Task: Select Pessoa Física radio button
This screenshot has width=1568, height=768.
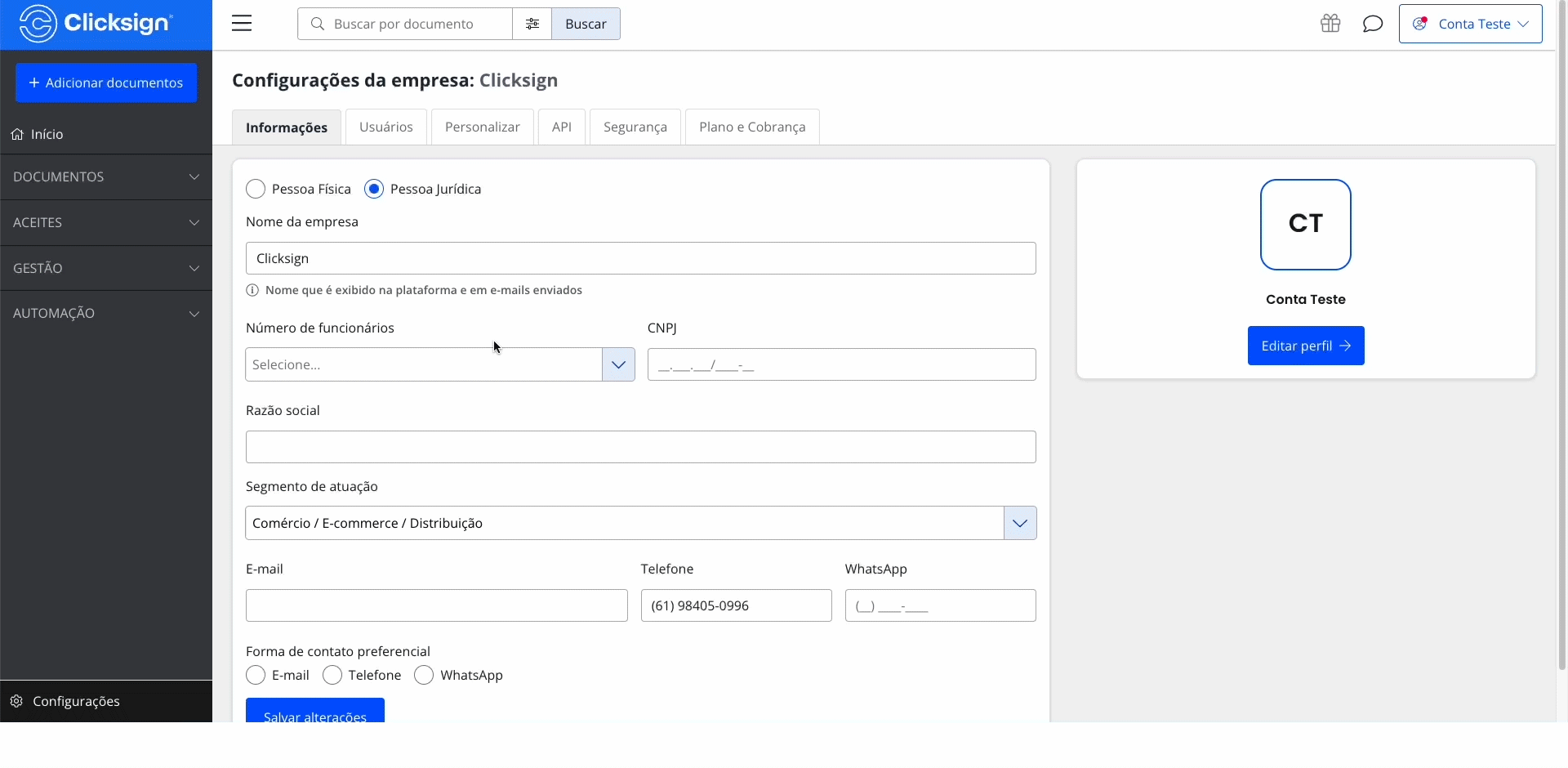Action: coord(256,189)
